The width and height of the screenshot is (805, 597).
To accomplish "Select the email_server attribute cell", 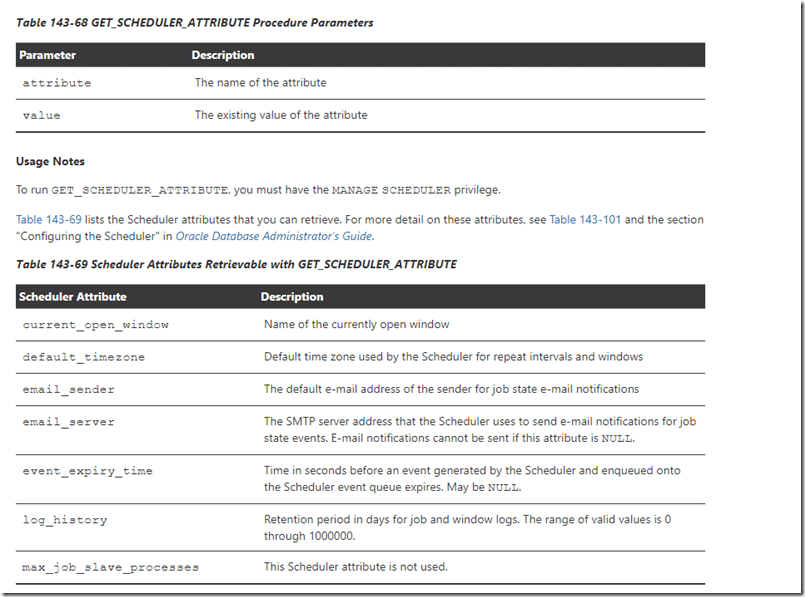I will pos(69,422).
